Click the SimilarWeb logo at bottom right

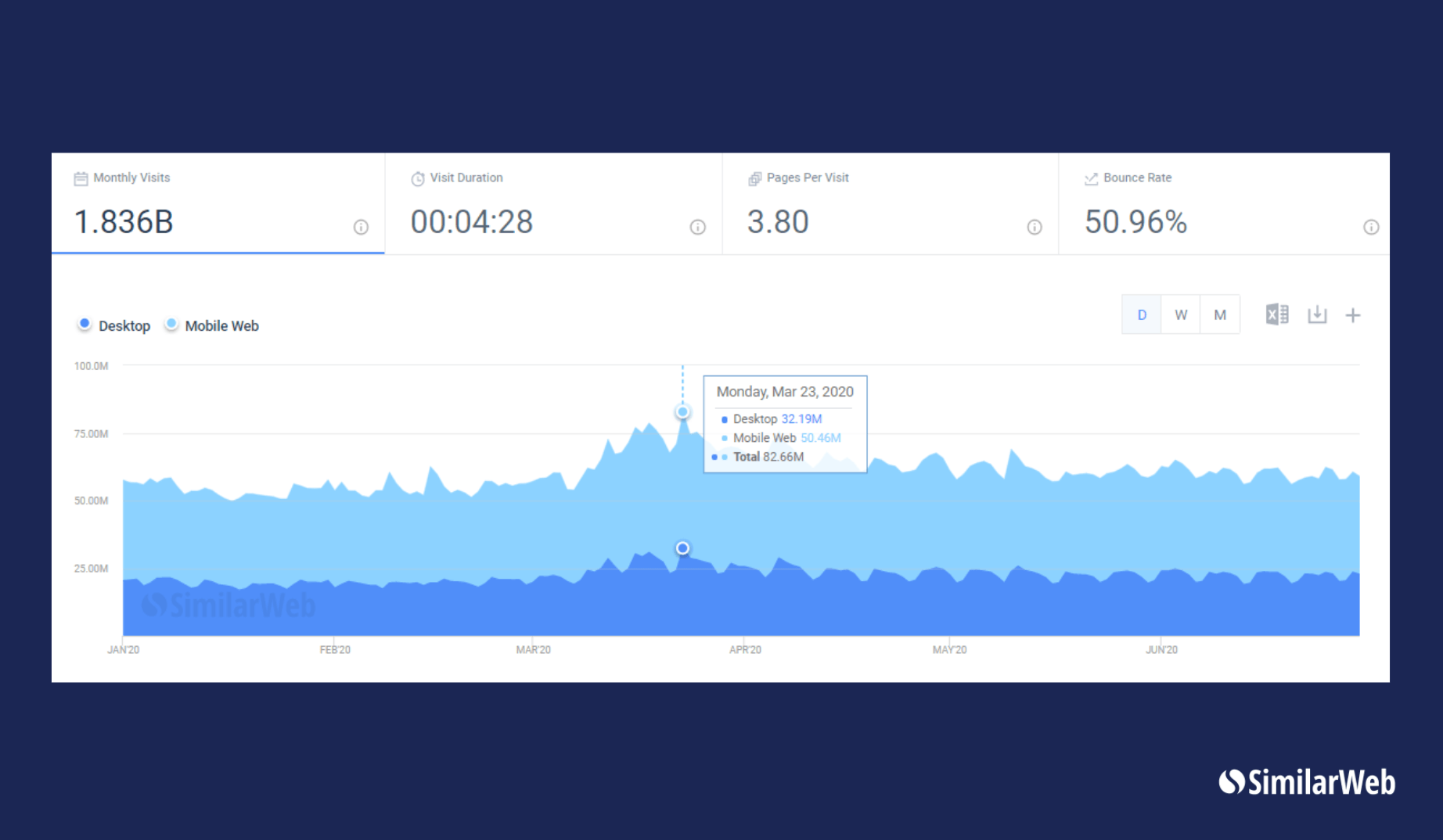tap(1307, 782)
